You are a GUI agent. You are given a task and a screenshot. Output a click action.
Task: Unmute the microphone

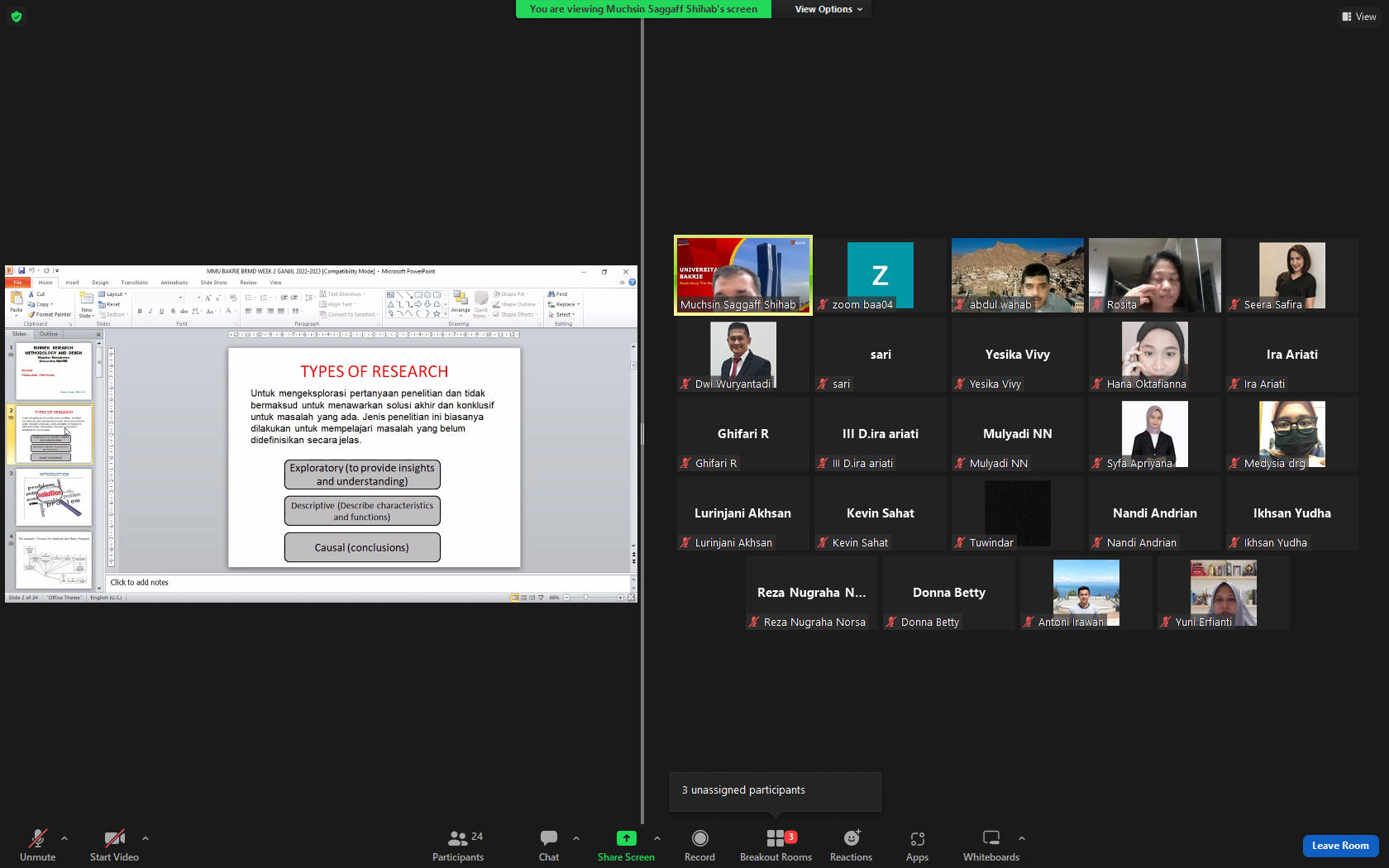pyautogui.click(x=38, y=845)
